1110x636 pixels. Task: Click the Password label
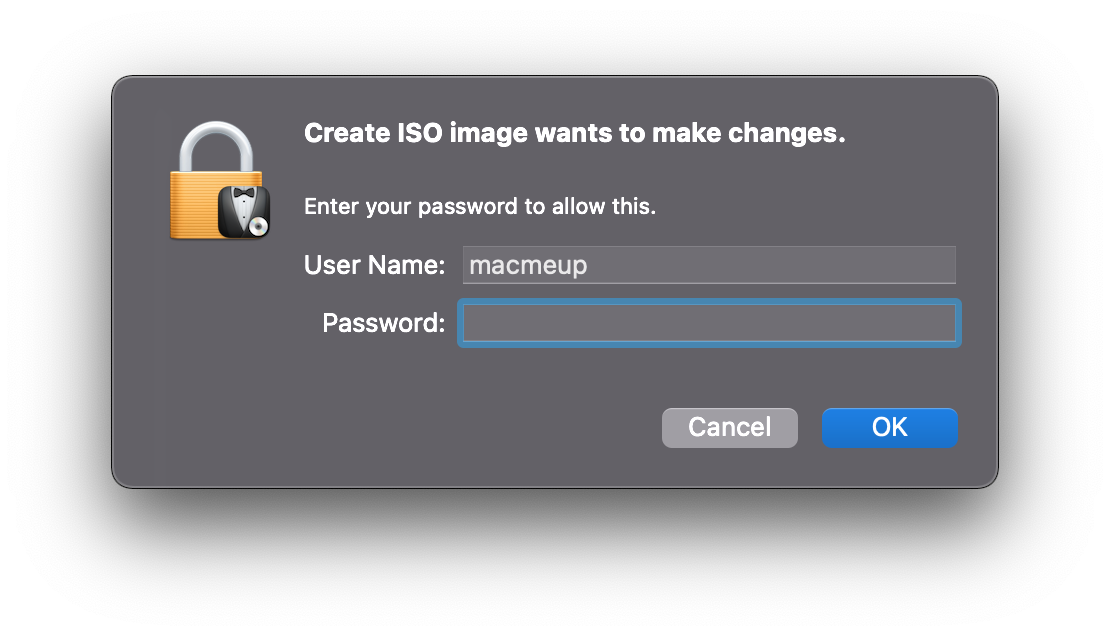click(381, 322)
